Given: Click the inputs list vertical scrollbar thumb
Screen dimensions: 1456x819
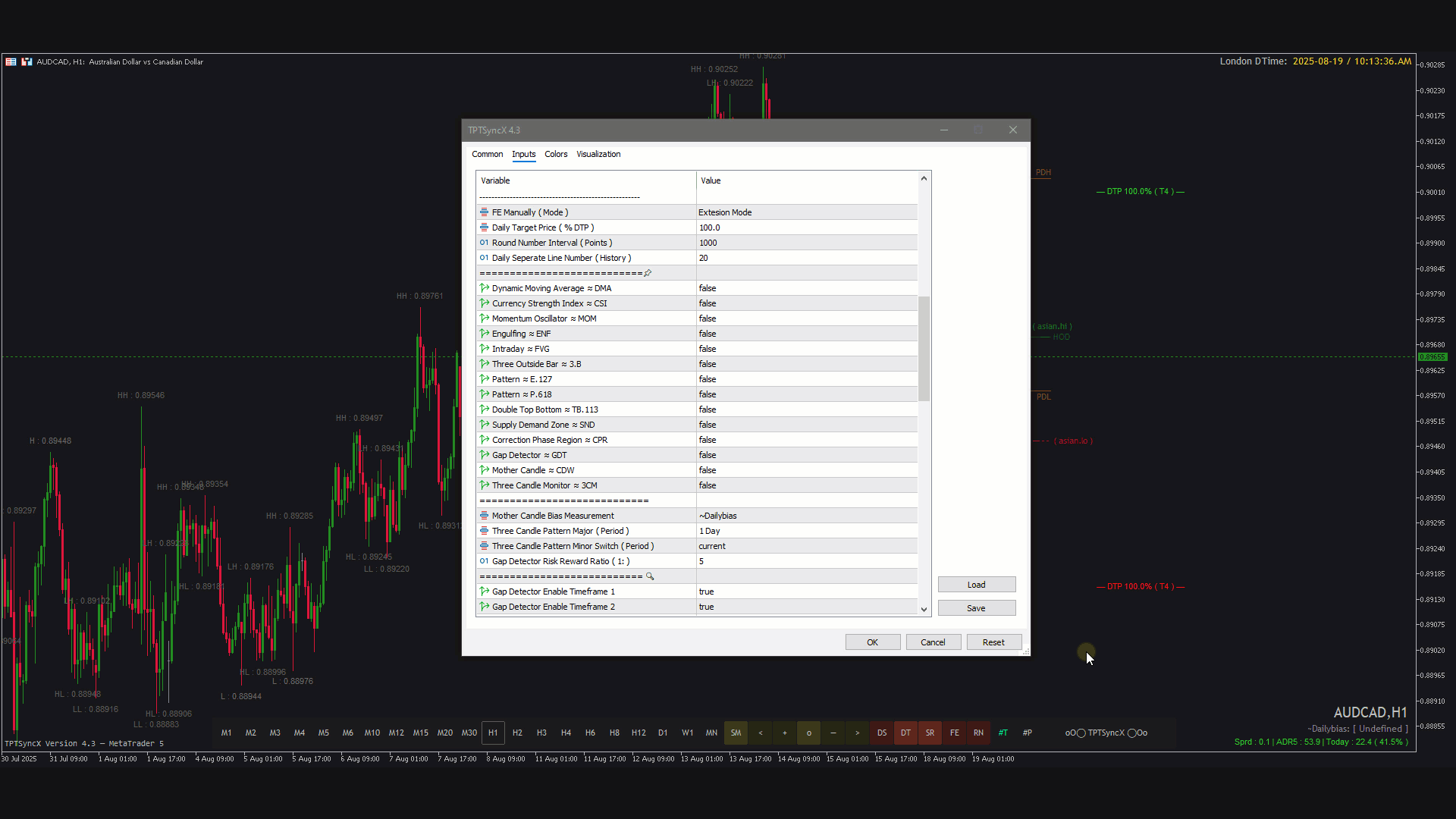Looking at the screenshot, I should (x=924, y=348).
